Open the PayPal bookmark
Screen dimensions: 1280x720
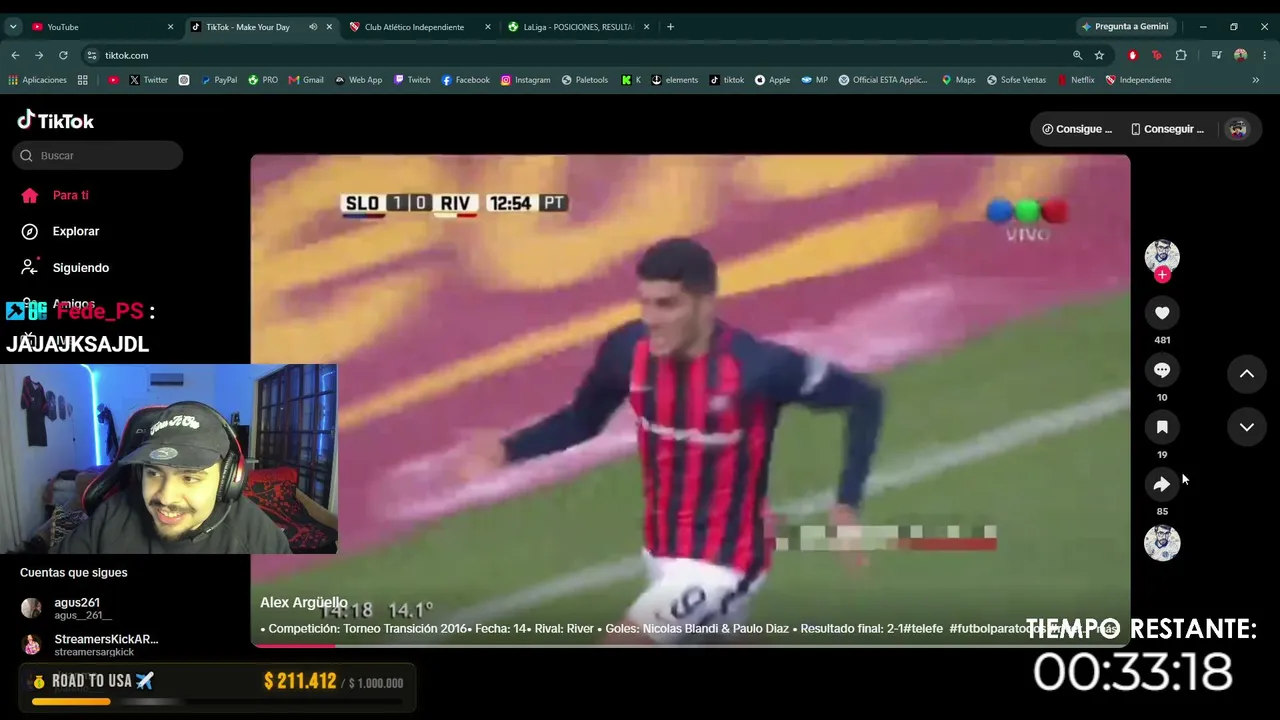tap(218, 80)
